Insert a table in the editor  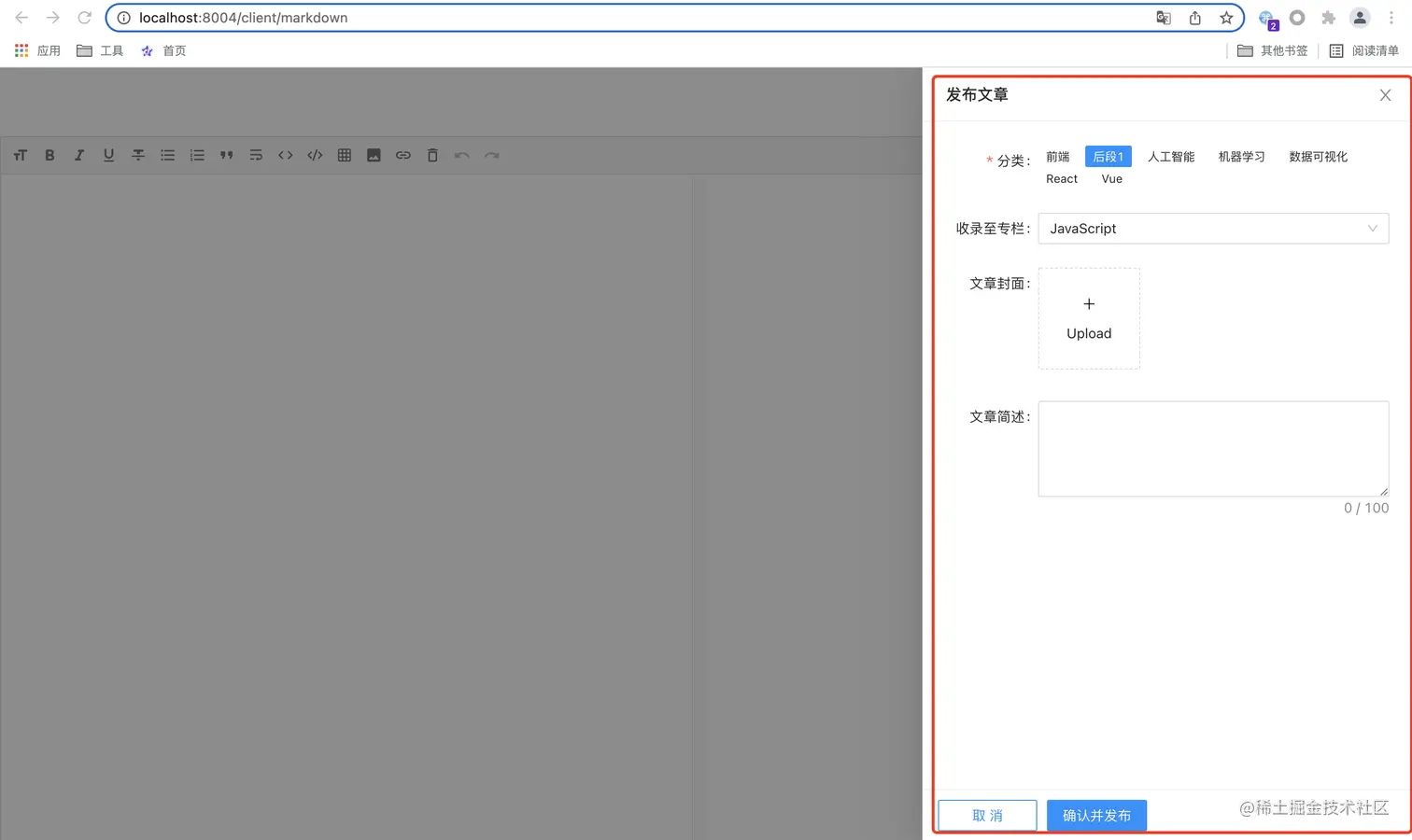pyautogui.click(x=345, y=155)
